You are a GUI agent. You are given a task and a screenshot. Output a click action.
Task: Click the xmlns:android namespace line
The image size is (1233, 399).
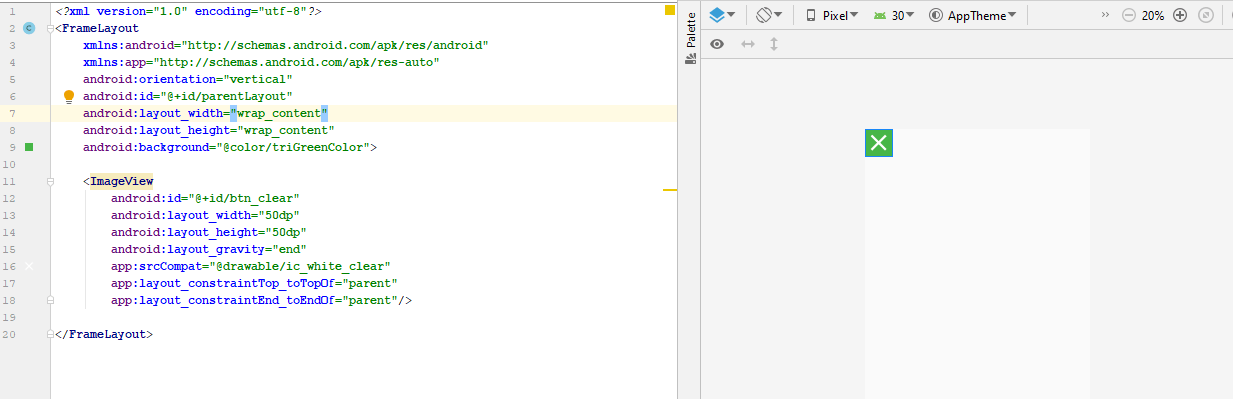[x=285, y=45]
